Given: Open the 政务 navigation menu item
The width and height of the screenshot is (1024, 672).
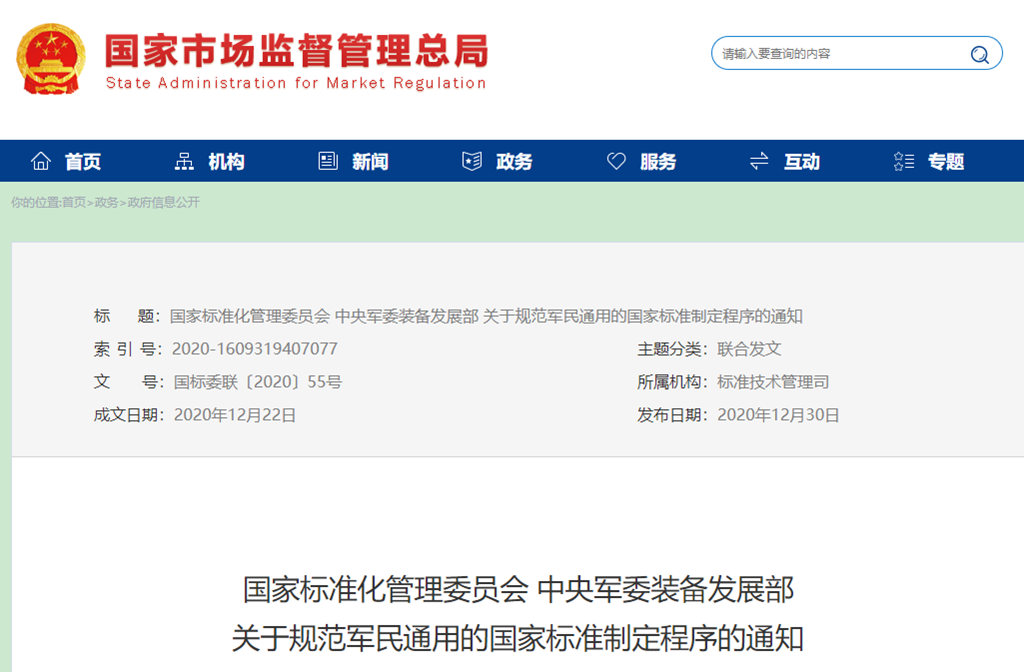Looking at the screenshot, I should coord(514,161).
